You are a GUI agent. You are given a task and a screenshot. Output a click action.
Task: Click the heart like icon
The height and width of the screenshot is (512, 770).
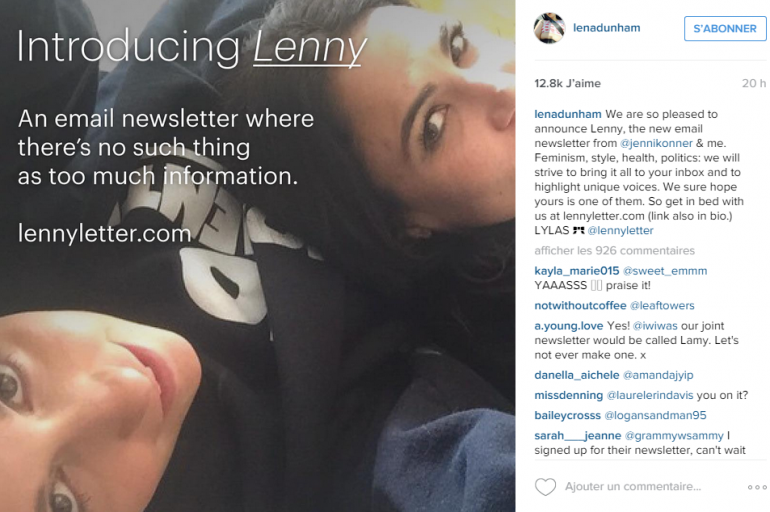pos(545,486)
